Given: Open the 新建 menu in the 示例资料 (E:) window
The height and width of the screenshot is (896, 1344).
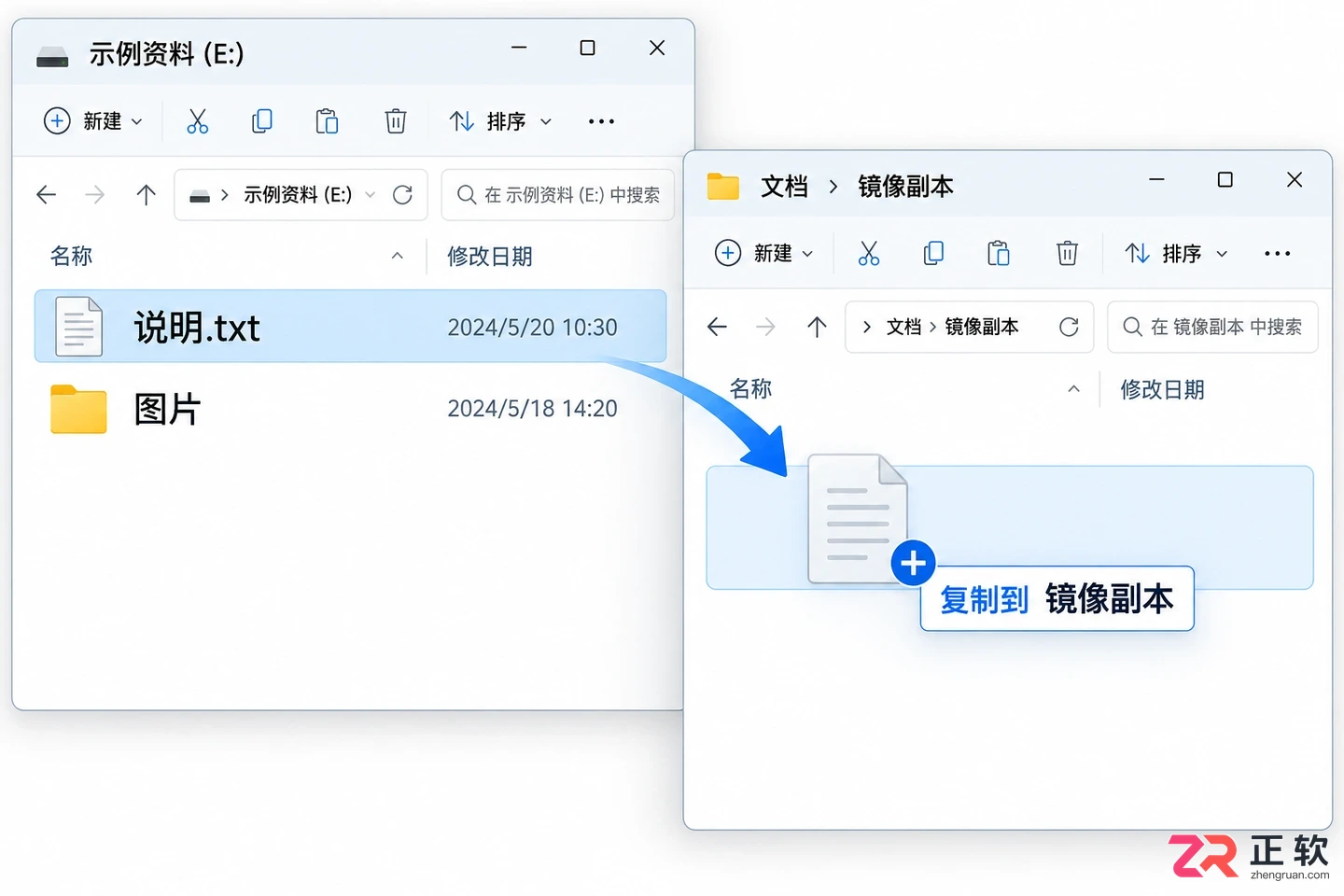Looking at the screenshot, I should coord(93,121).
